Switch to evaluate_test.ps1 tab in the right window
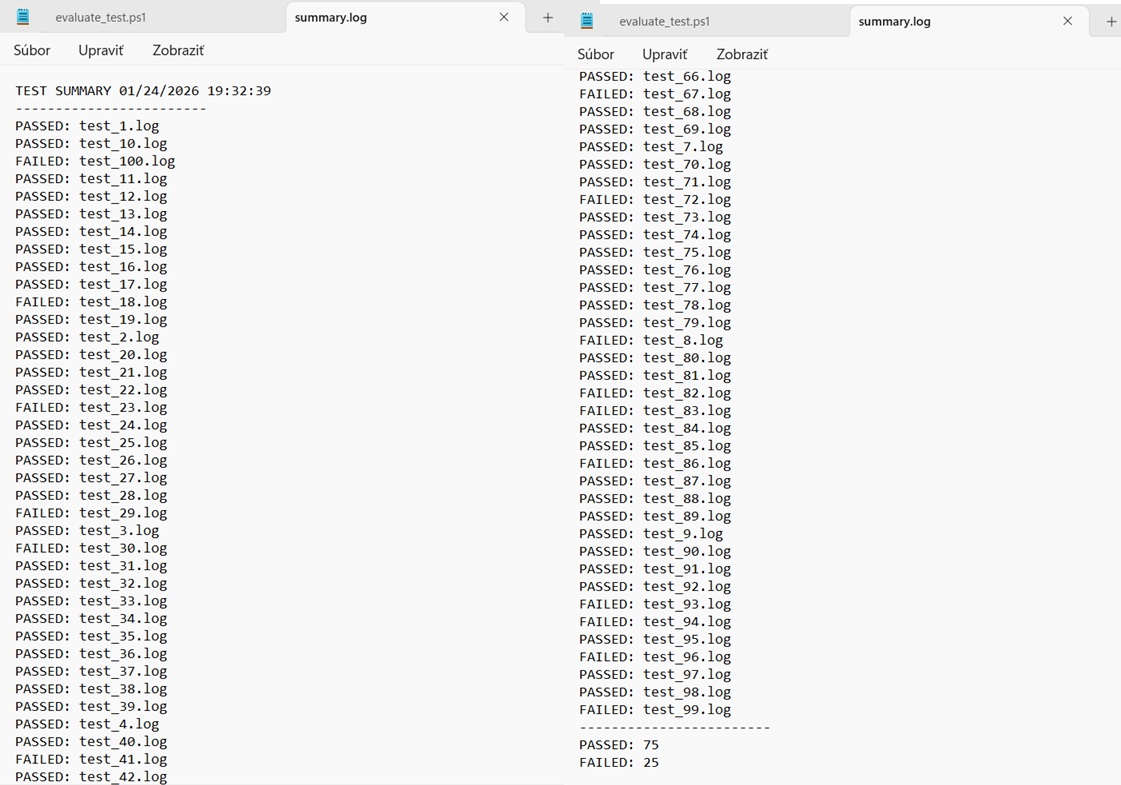 pyautogui.click(x=664, y=22)
